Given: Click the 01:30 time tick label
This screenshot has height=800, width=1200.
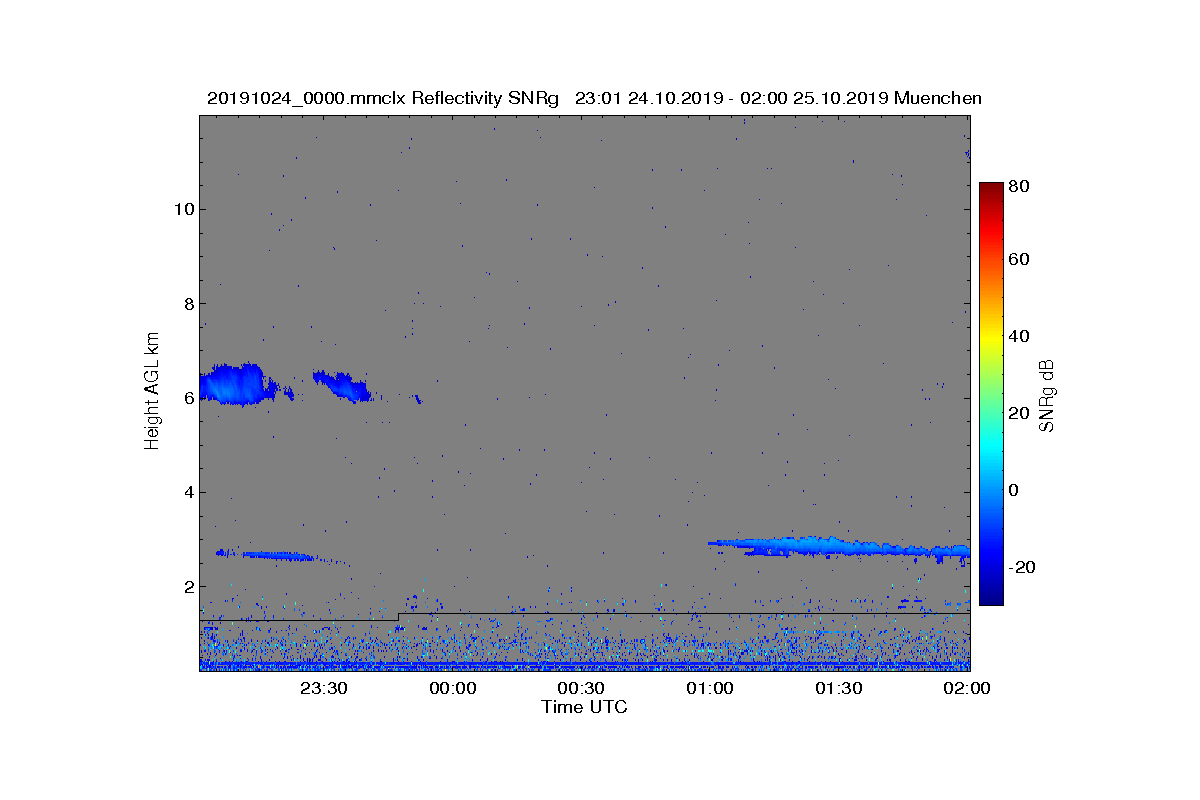Looking at the screenshot, I should point(839,688).
